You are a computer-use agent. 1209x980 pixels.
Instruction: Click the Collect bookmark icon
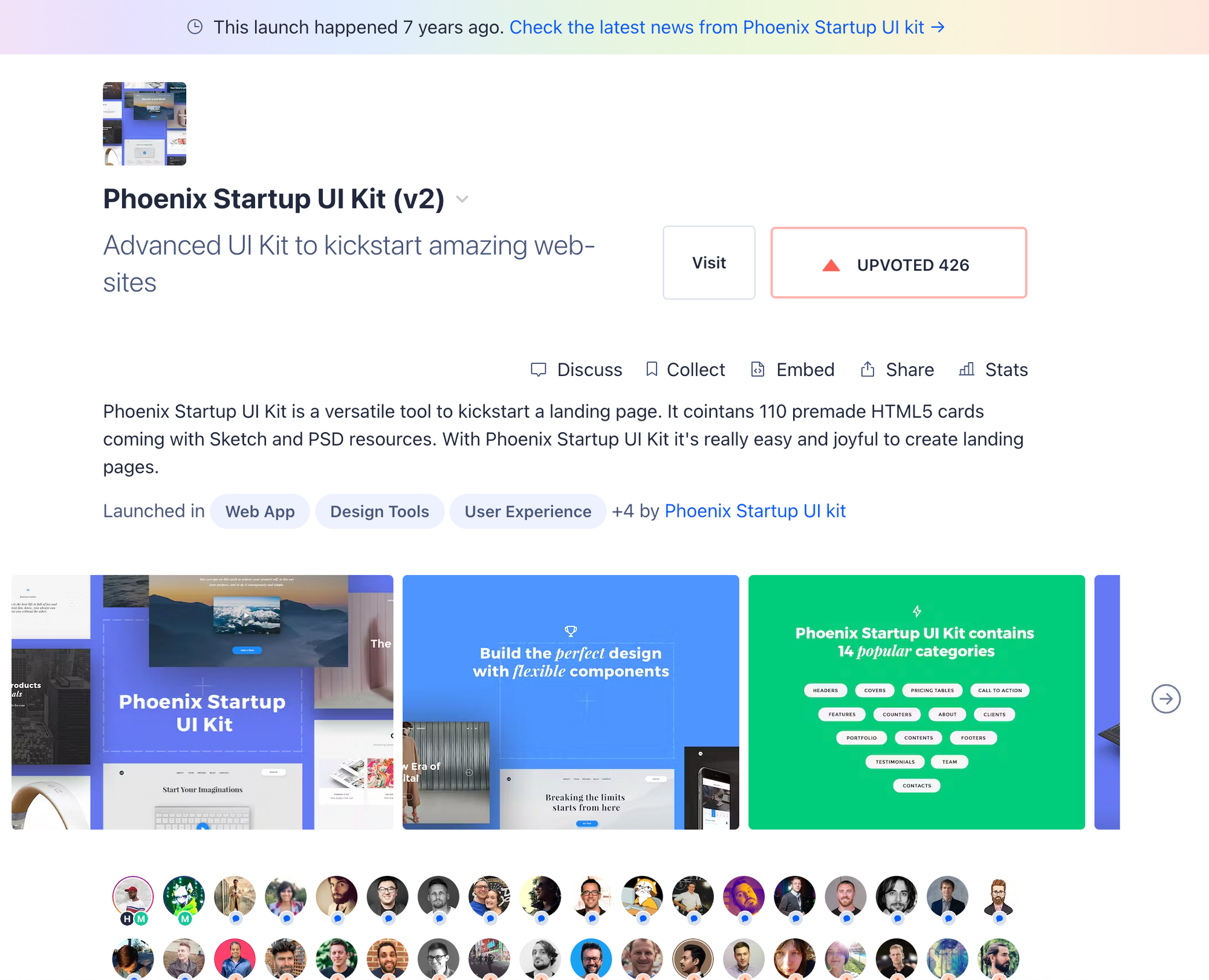click(652, 369)
